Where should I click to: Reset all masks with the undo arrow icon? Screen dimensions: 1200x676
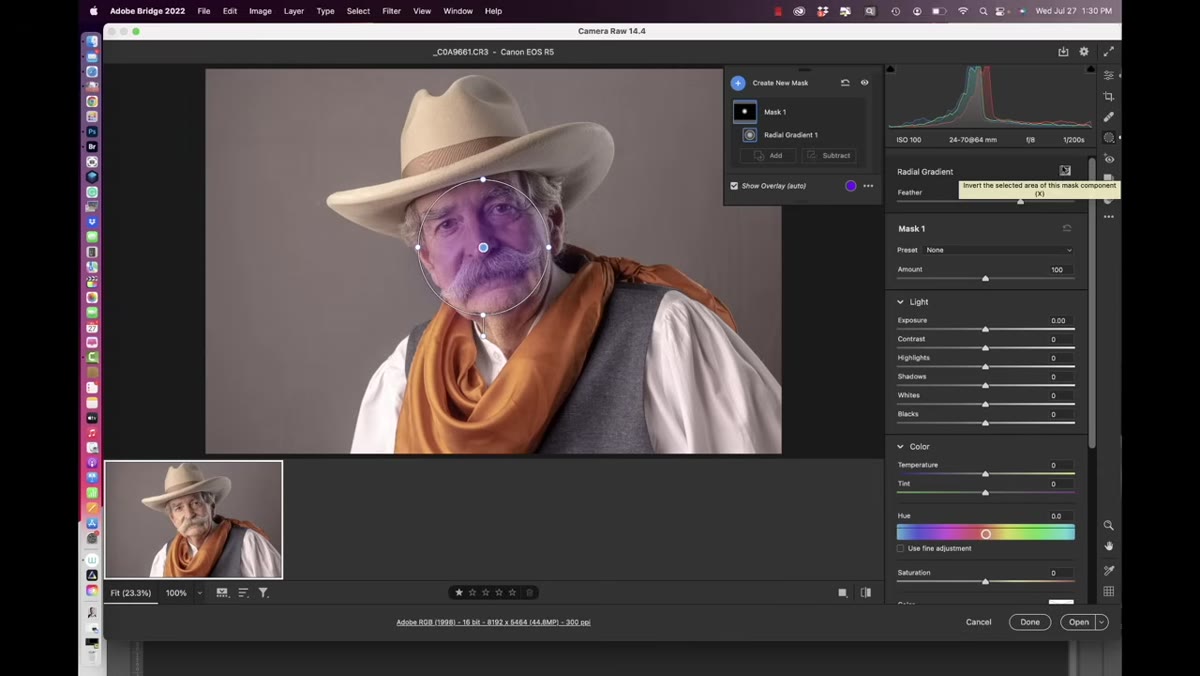pos(845,83)
